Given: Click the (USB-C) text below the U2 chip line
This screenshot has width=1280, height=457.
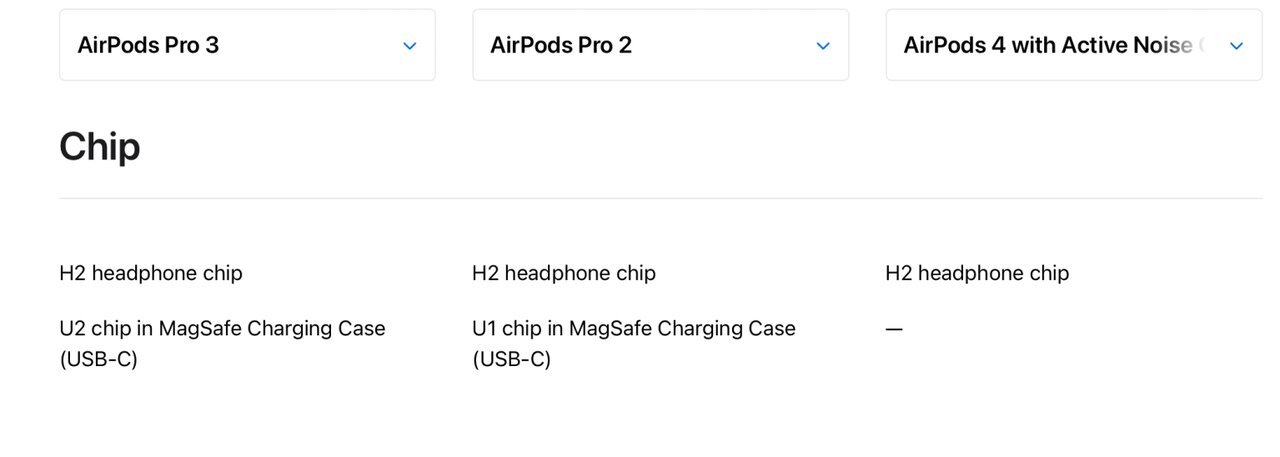Looking at the screenshot, I should pyautogui.click(x=98, y=359).
